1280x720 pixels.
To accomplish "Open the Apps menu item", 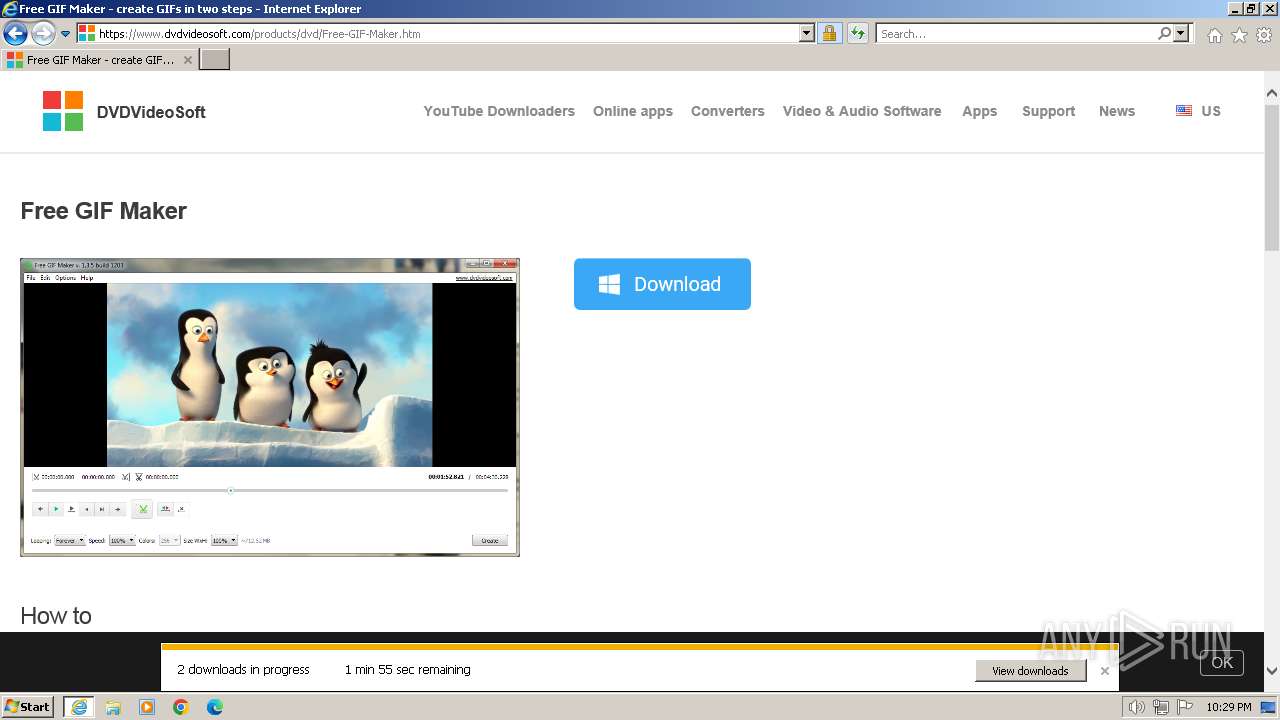I will (x=979, y=111).
